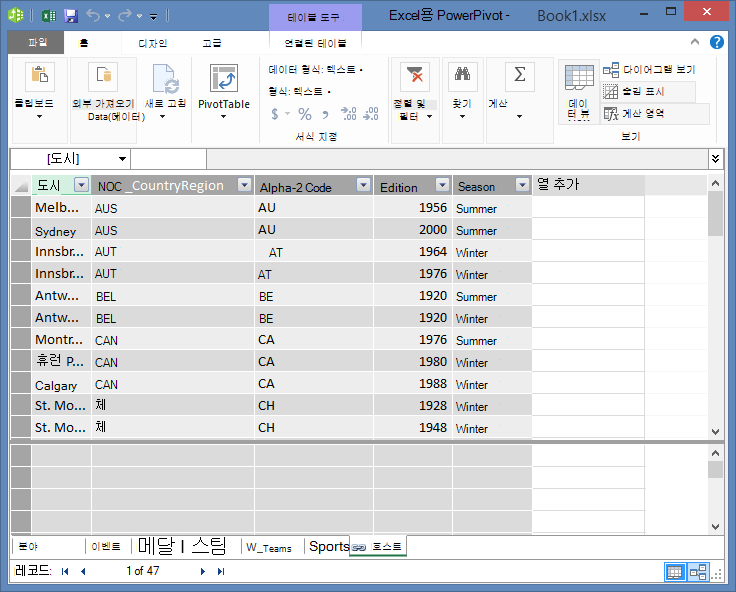Viewport: 736px width, 592px height.
Task: Click the Add Column header
Action: coord(589,185)
